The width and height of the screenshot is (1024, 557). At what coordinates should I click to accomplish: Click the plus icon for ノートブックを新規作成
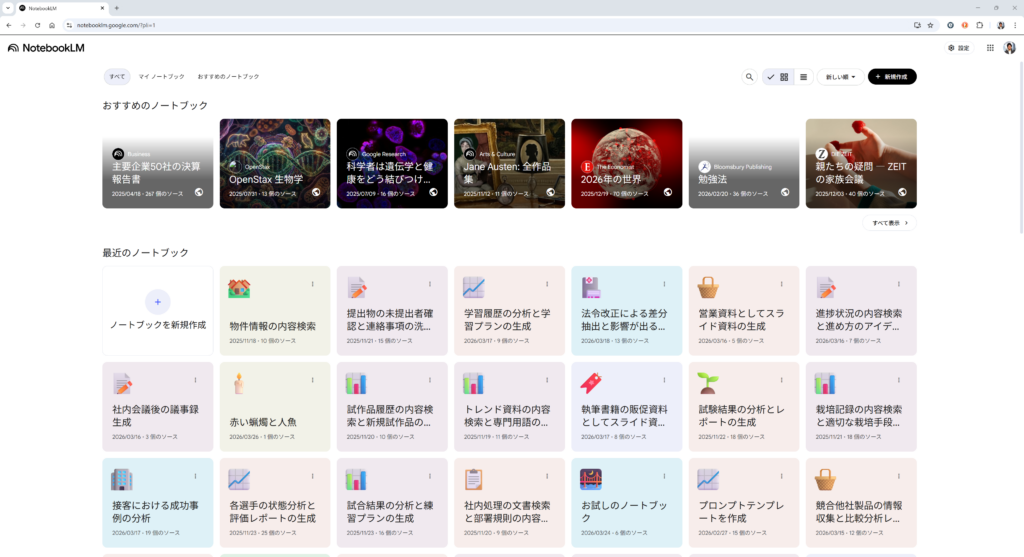(157, 301)
